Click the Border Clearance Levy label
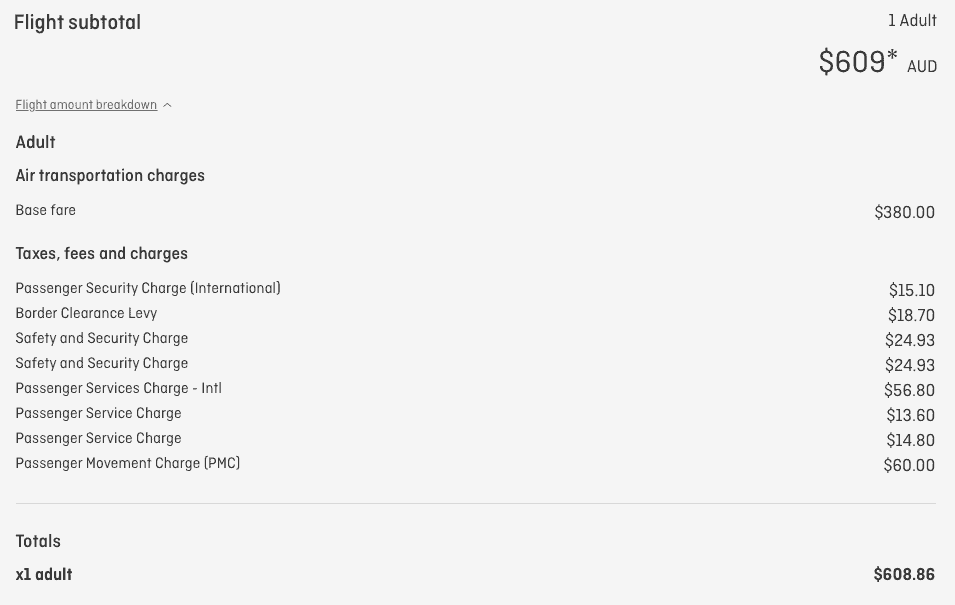Screen dimensions: 955x605 pyautogui.click(x=86, y=313)
